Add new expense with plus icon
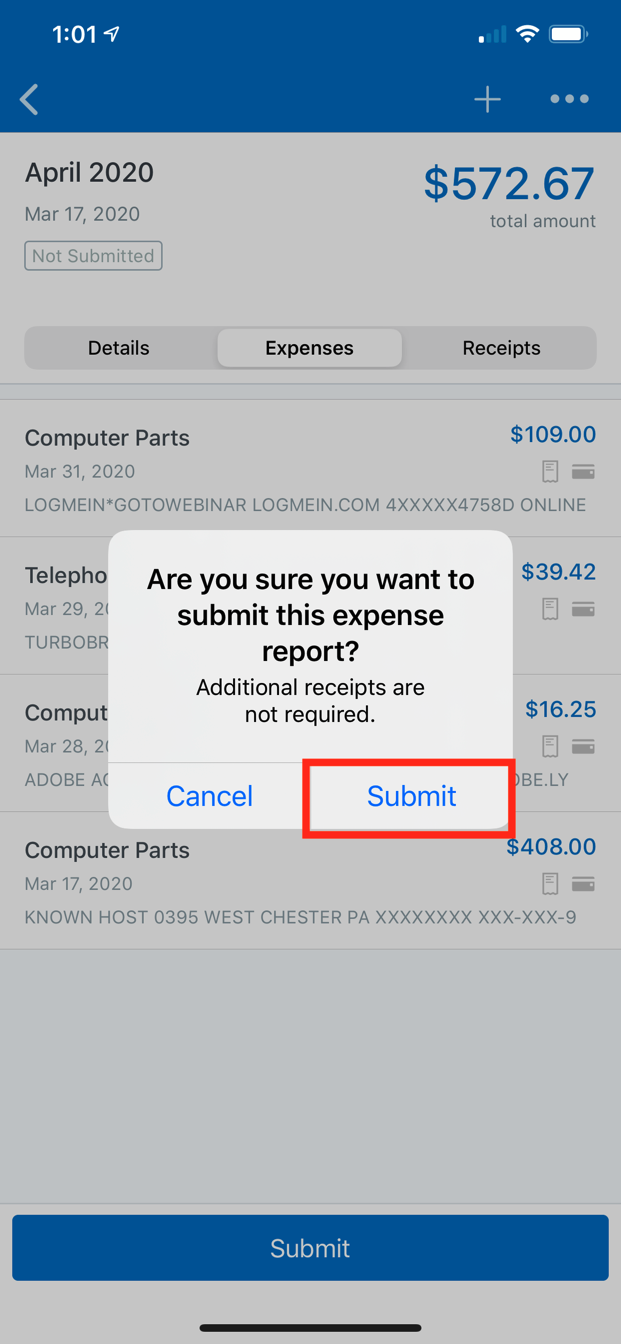Viewport: 621px width, 1344px height. pyautogui.click(x=487, y=99)
